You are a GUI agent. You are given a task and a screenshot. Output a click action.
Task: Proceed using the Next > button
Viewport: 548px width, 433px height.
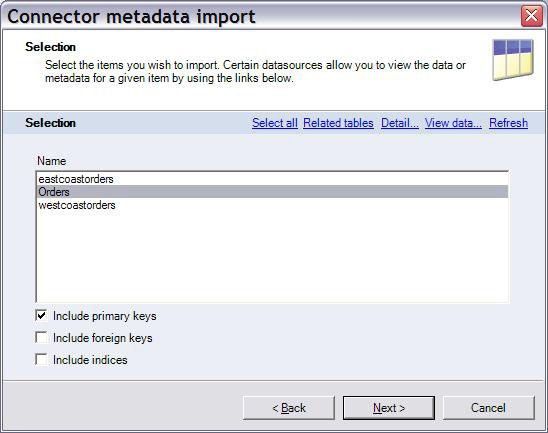pos(389,408)
